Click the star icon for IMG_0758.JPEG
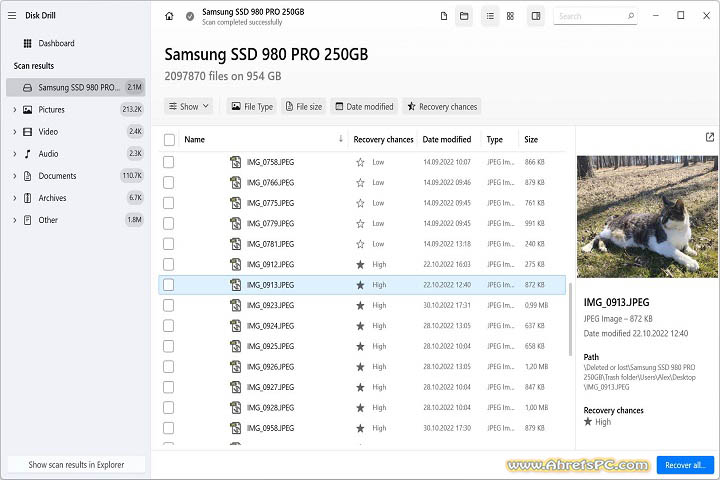The image size is (720, 480). click(360, 162)
